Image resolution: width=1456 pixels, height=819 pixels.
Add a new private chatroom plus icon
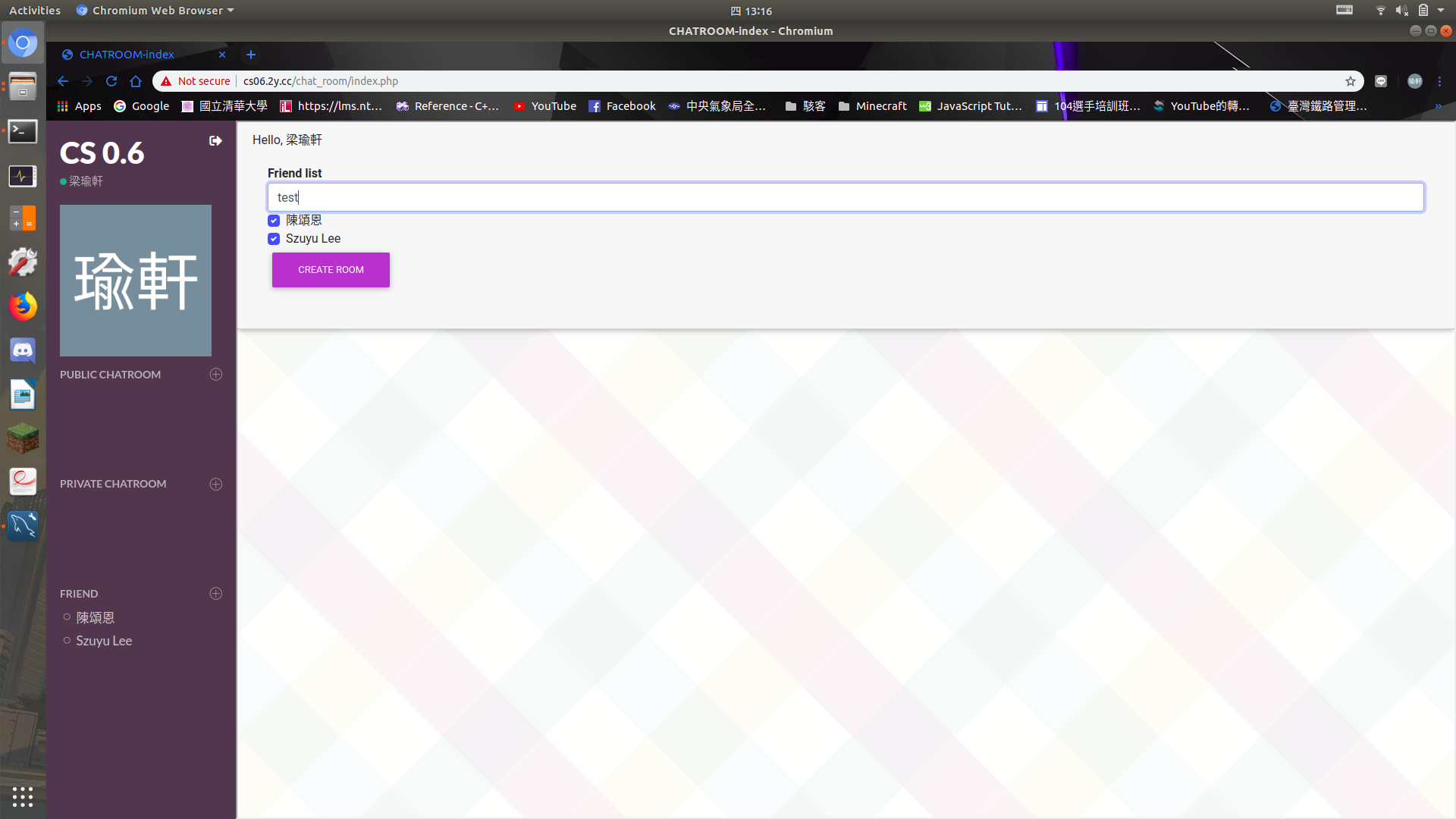(216, 484)
